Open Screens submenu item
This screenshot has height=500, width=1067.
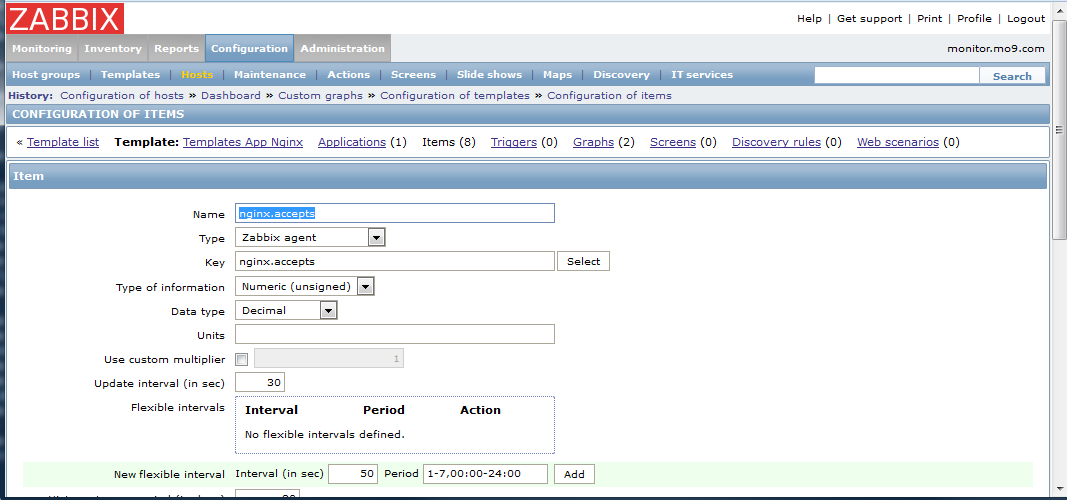(x=413, y=75)
